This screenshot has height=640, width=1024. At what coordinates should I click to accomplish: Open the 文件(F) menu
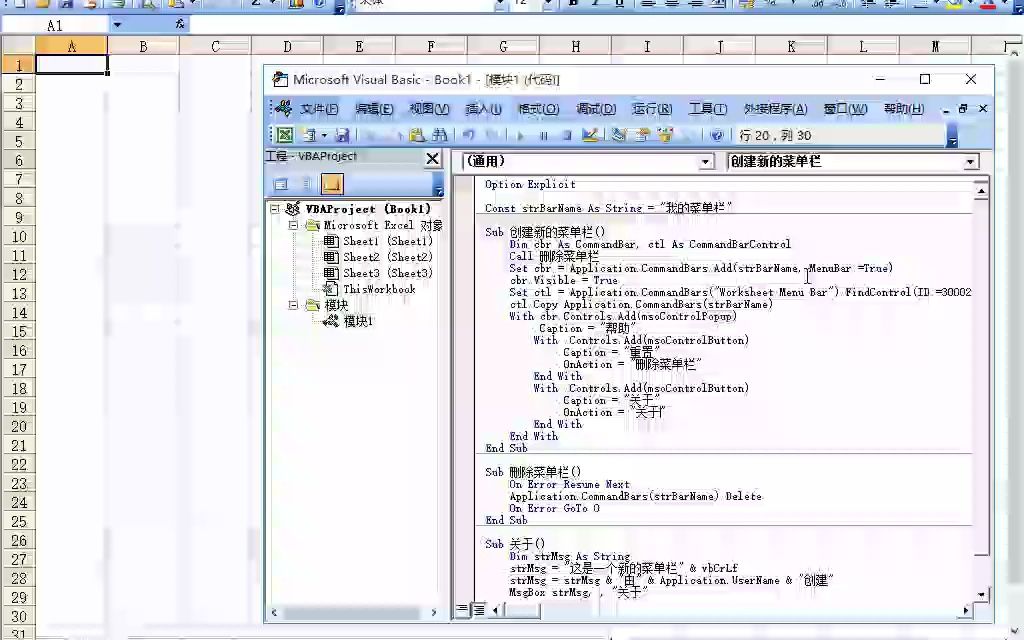coord(319,109)
